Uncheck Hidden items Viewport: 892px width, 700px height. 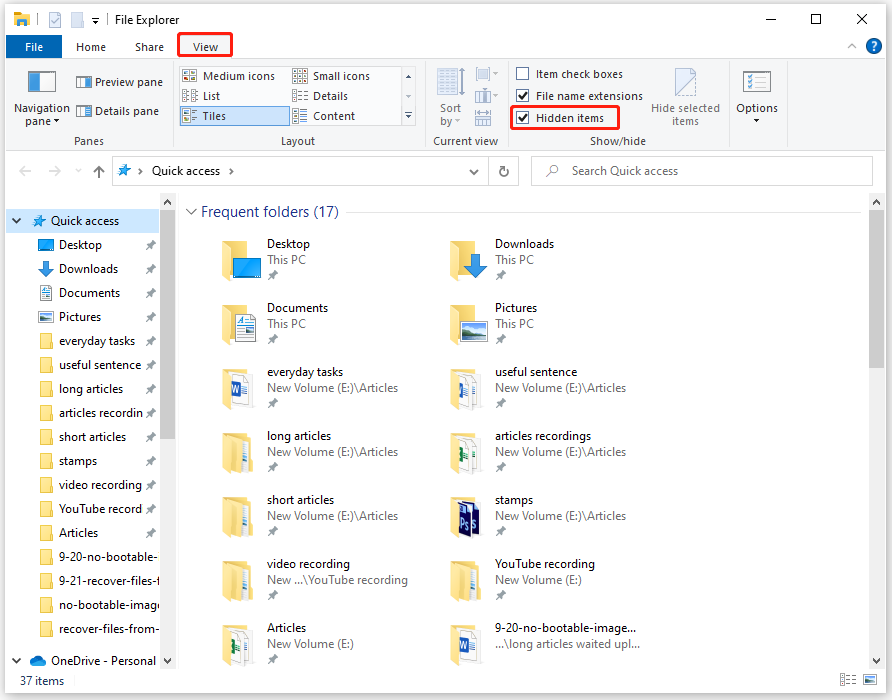point(522,118)
